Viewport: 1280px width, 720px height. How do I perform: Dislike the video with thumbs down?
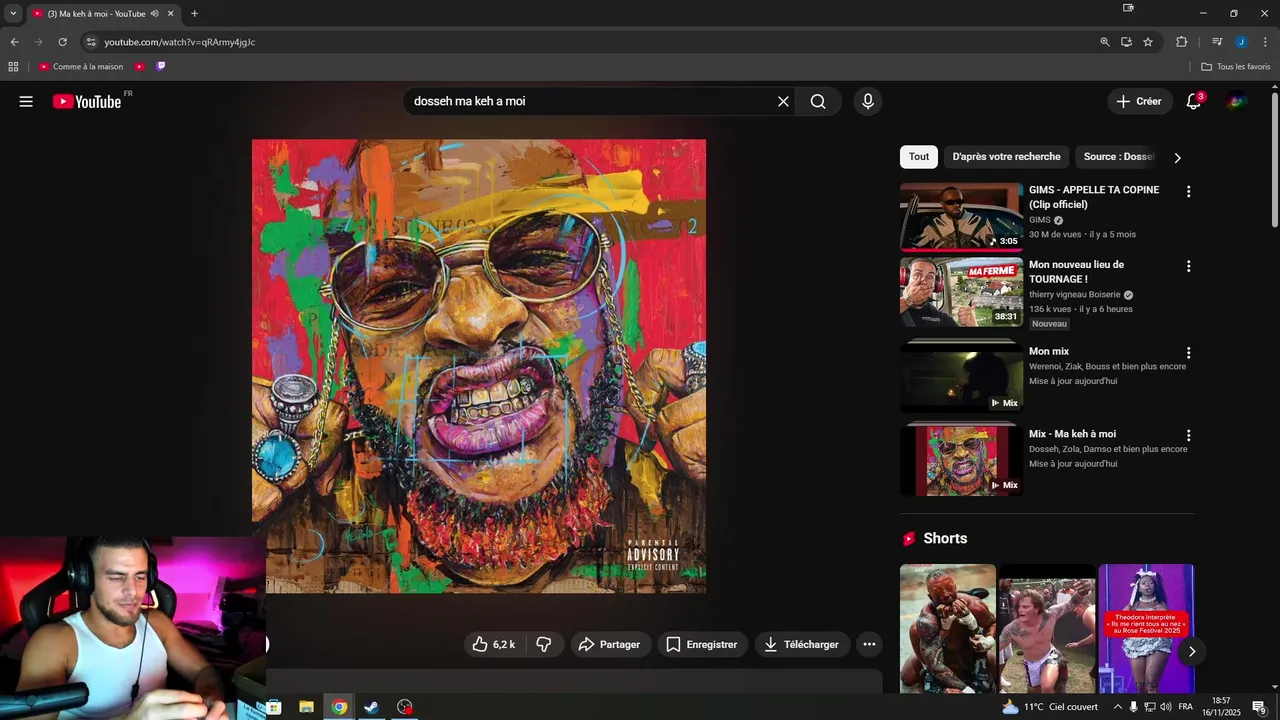tap(544, 645)
